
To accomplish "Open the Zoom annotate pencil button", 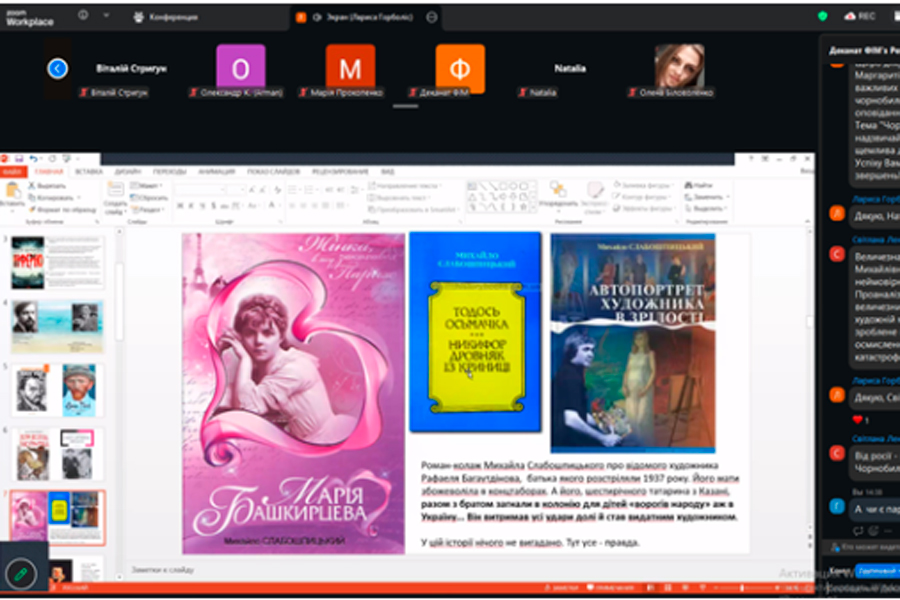I will tap(21, 574).
